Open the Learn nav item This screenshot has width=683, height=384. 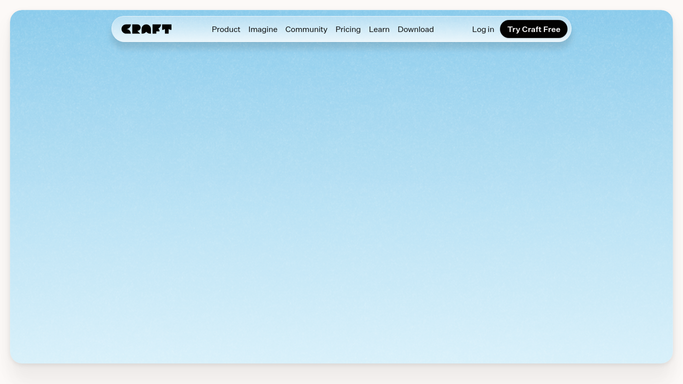coord(379,29)
